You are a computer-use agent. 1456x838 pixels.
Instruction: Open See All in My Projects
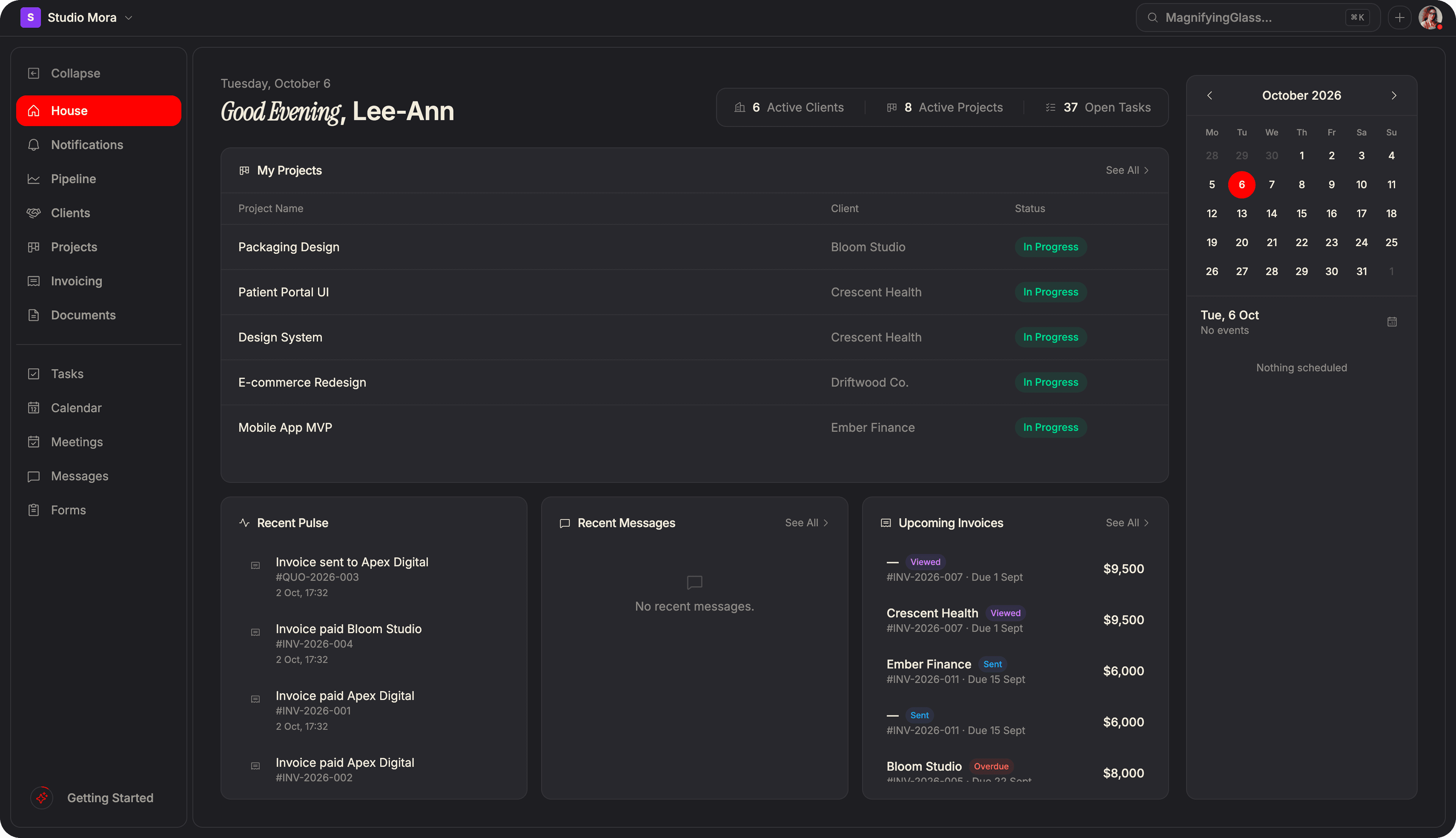pos(1127,170)
